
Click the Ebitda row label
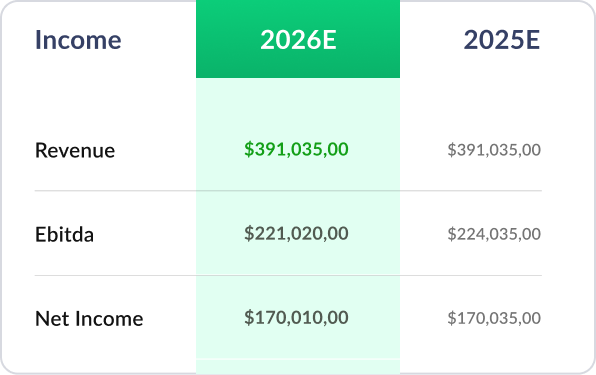coord(64,234)
